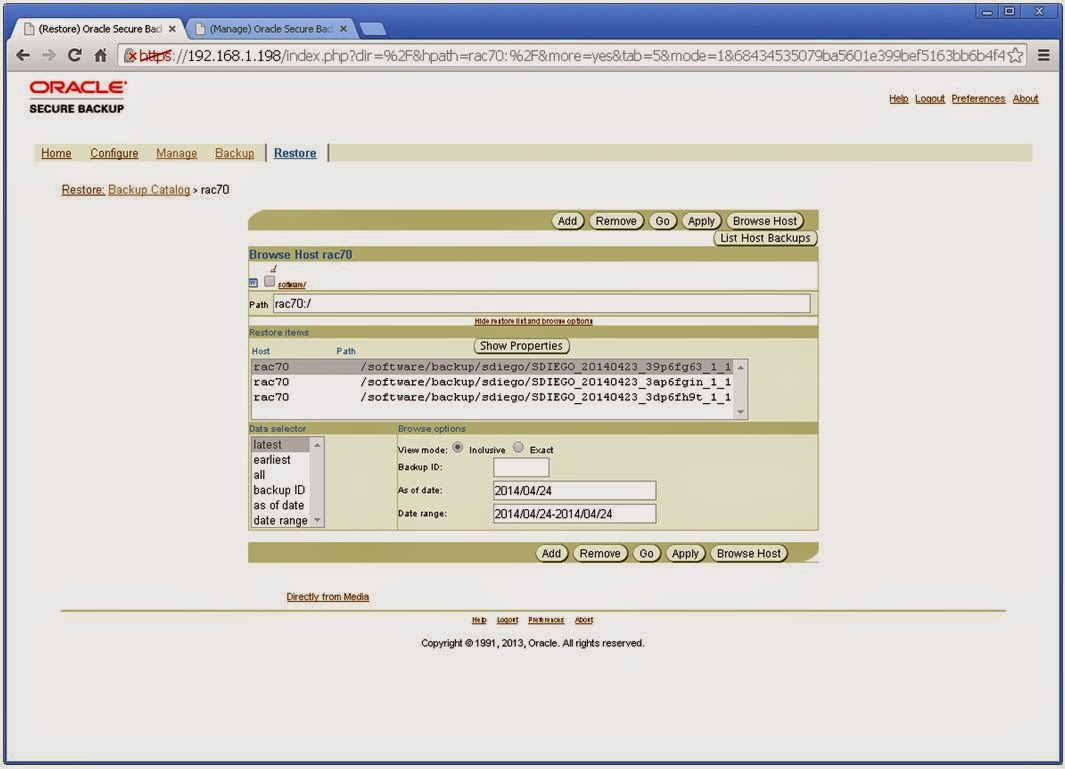This screenshot has width=1065, height=769.
Task: Switch to the (Manage) Oracle Secure Backup tab
Action: 270,29
